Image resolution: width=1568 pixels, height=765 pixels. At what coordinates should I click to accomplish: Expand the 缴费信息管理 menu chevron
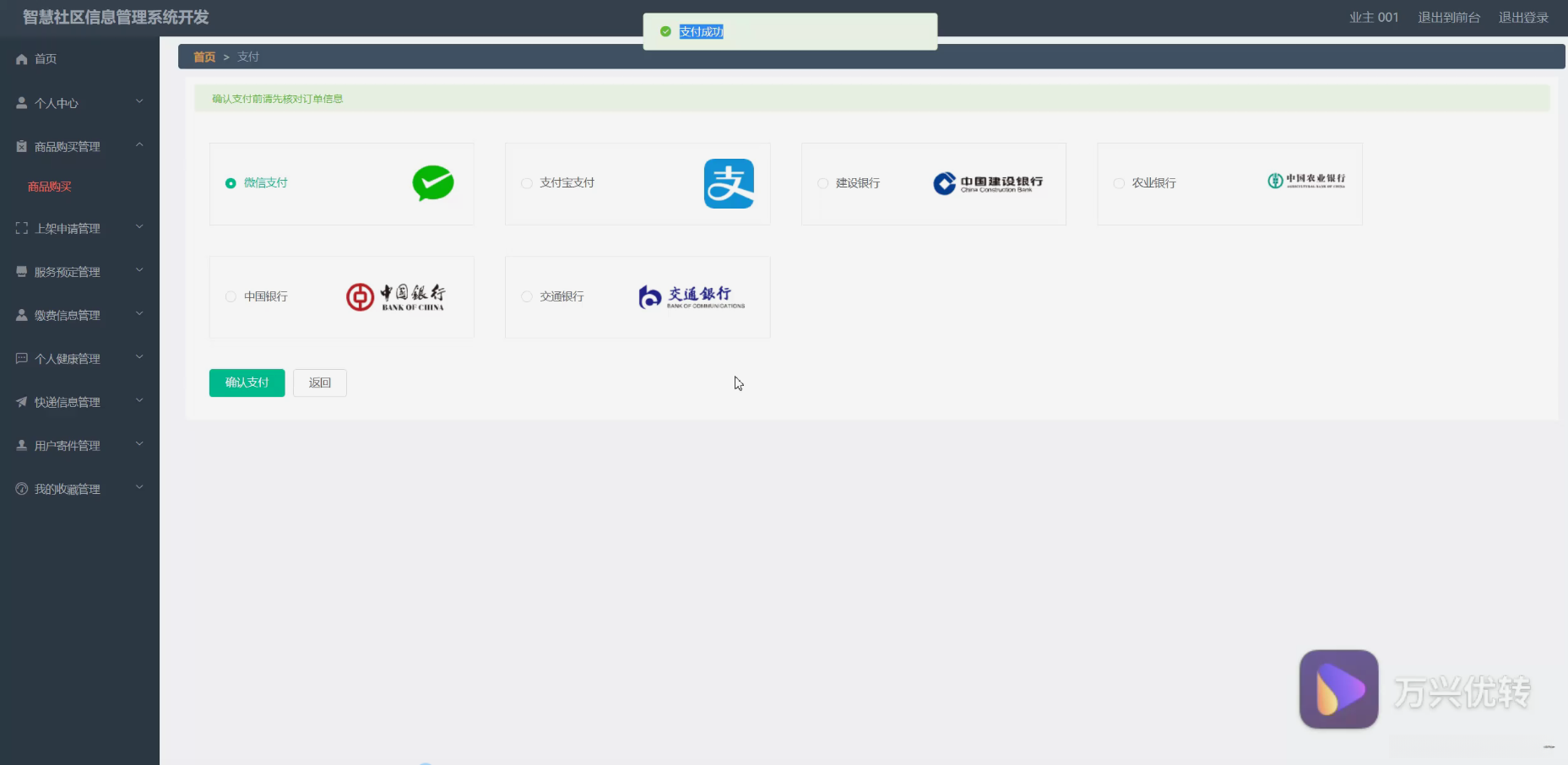pos(139,314)
